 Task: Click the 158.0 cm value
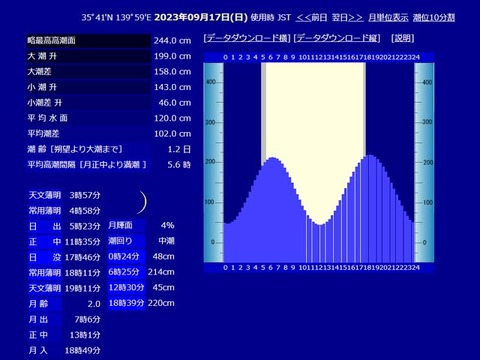click(x=172, y=72)
